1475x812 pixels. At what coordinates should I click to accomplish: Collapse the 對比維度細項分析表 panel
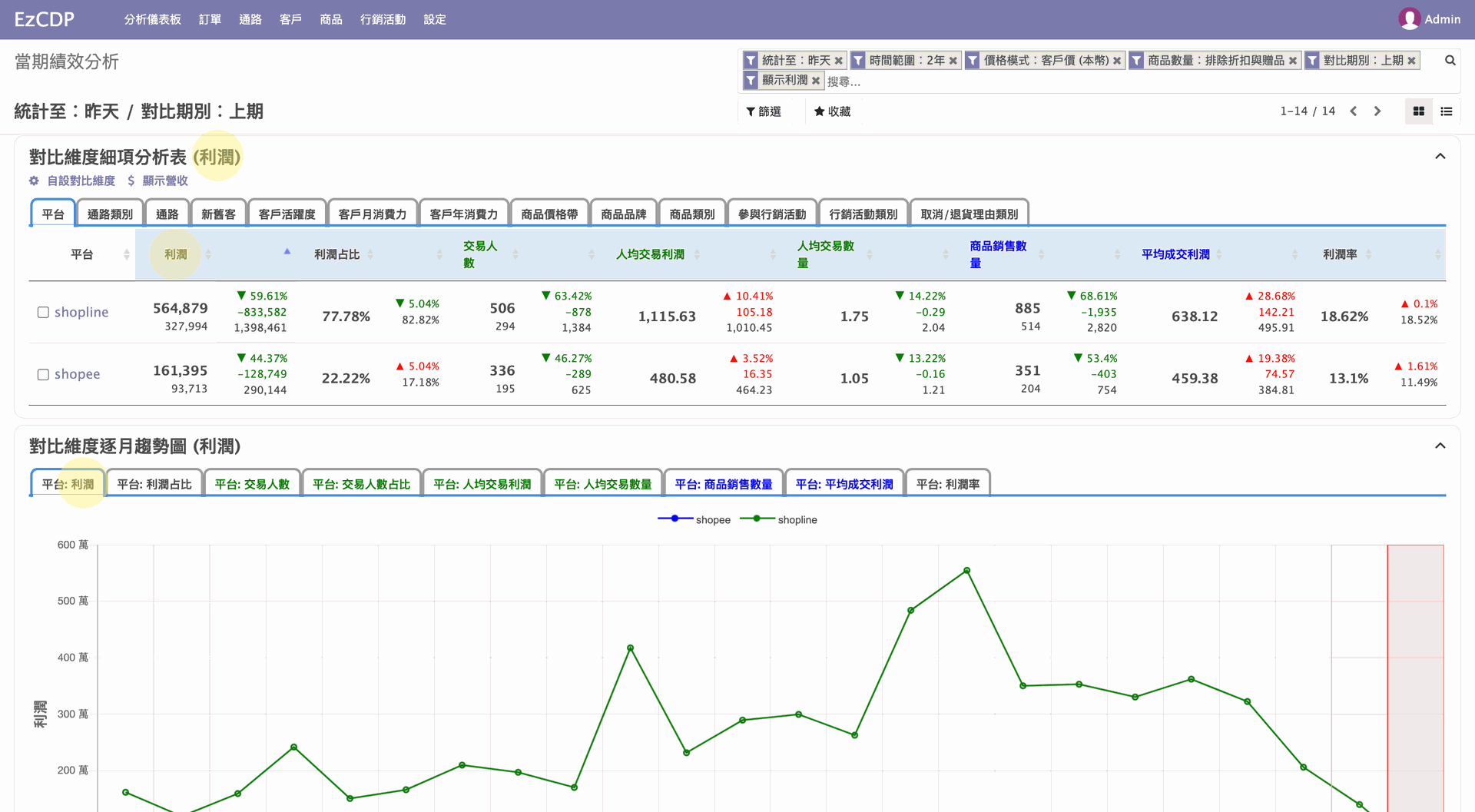click(1440, 157)
